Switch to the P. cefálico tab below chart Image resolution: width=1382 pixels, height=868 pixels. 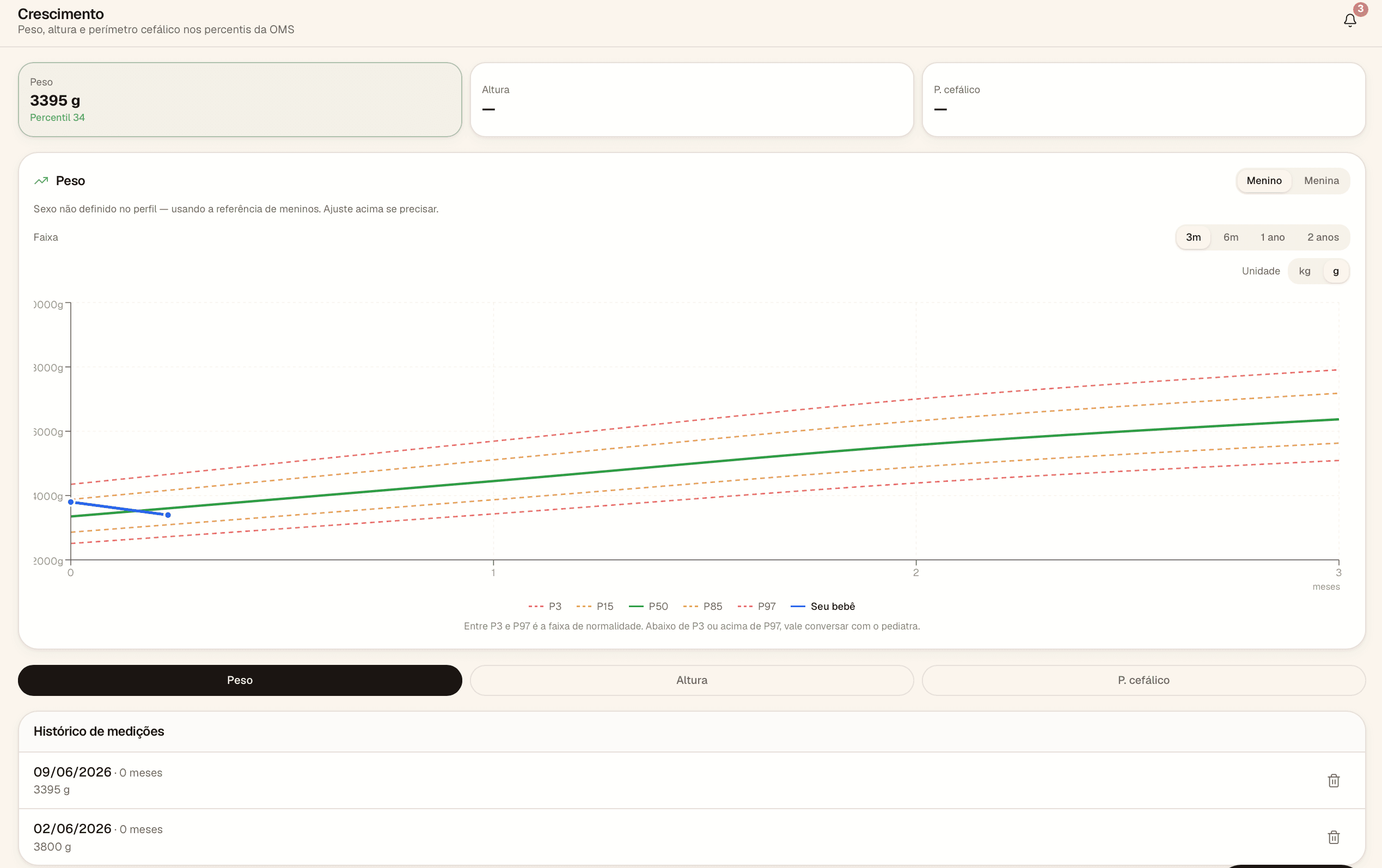[1143, 680]
